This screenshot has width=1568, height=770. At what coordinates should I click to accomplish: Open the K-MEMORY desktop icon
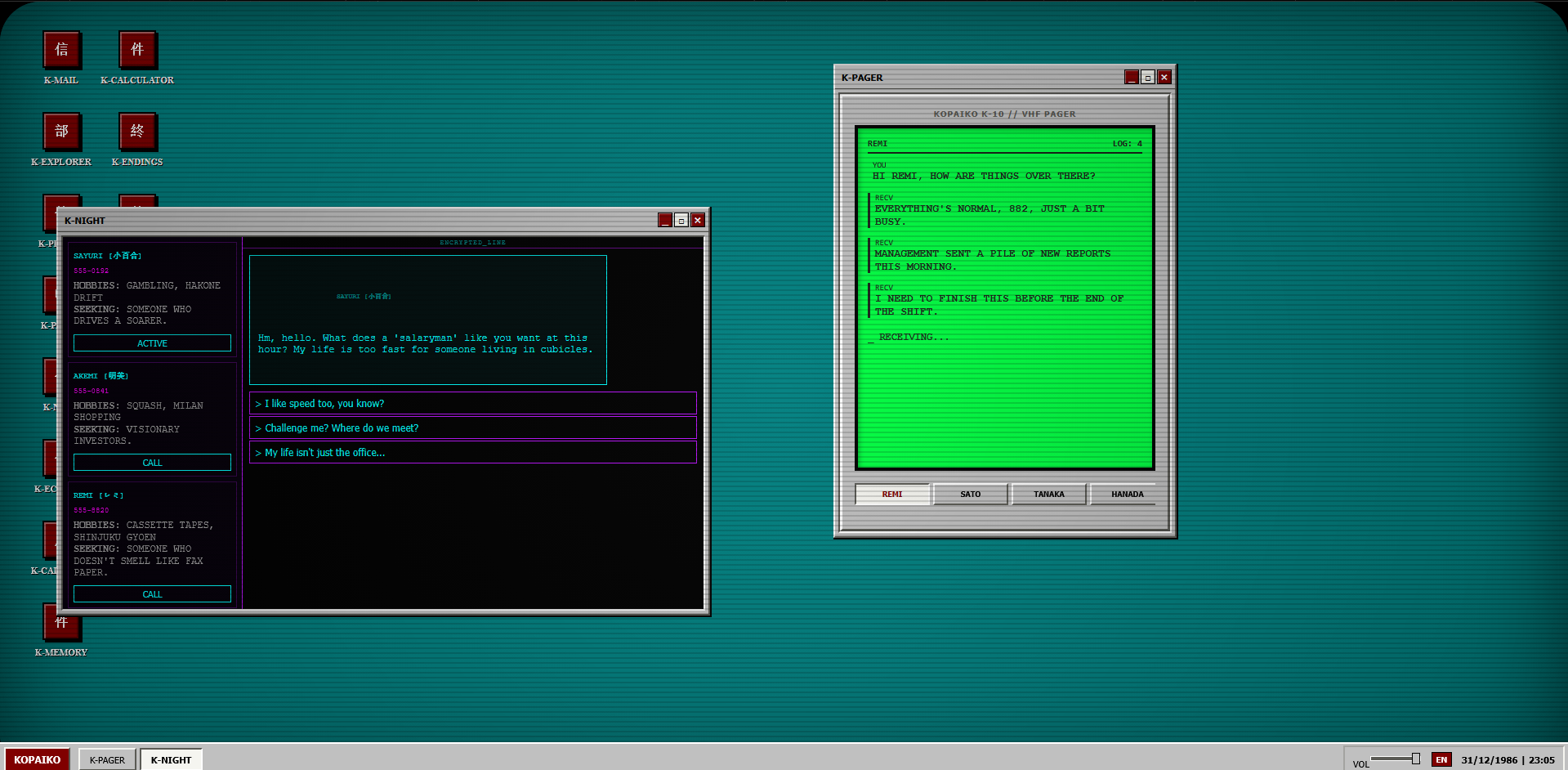61,625
